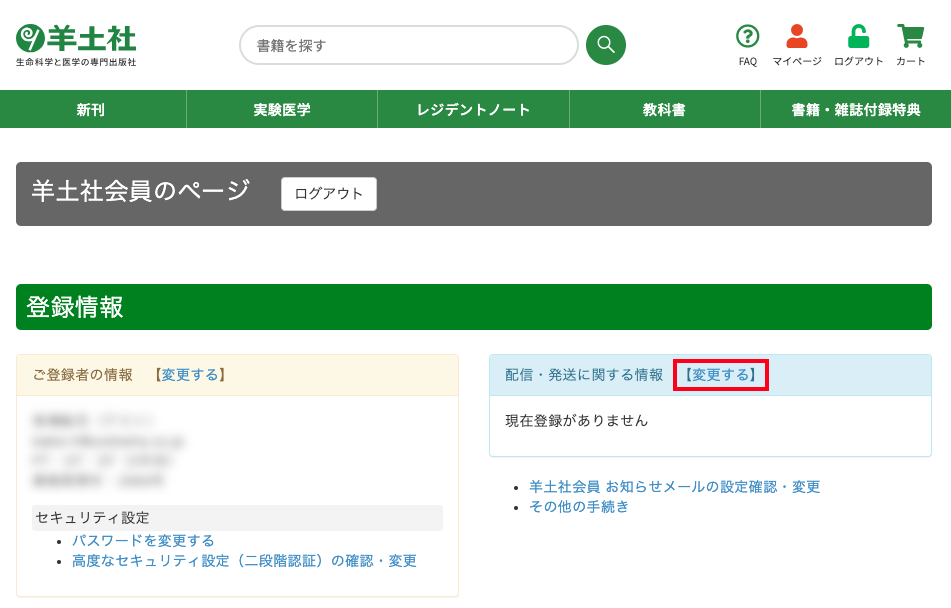Click the ログアウト padlock icon

click(x=858, y=37)
